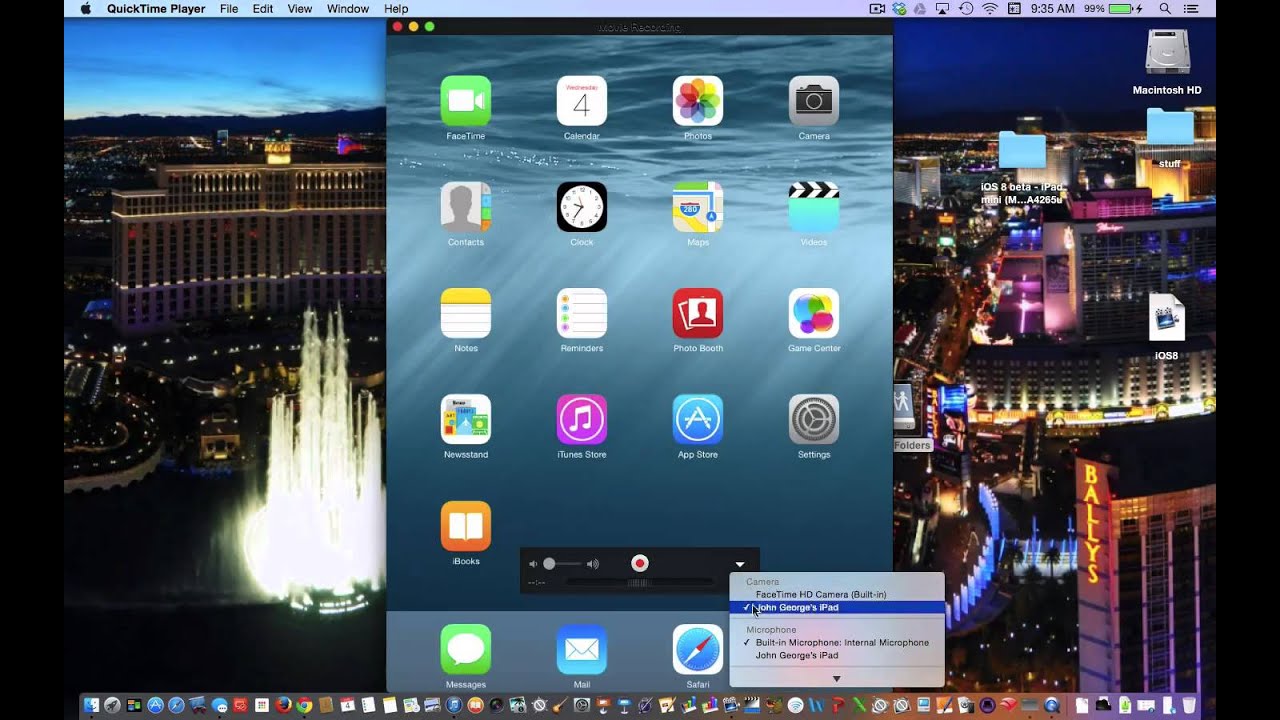Open the Edit menu
The height and width of the screenshot is (720, 1280).
click(x=263, y=8)
